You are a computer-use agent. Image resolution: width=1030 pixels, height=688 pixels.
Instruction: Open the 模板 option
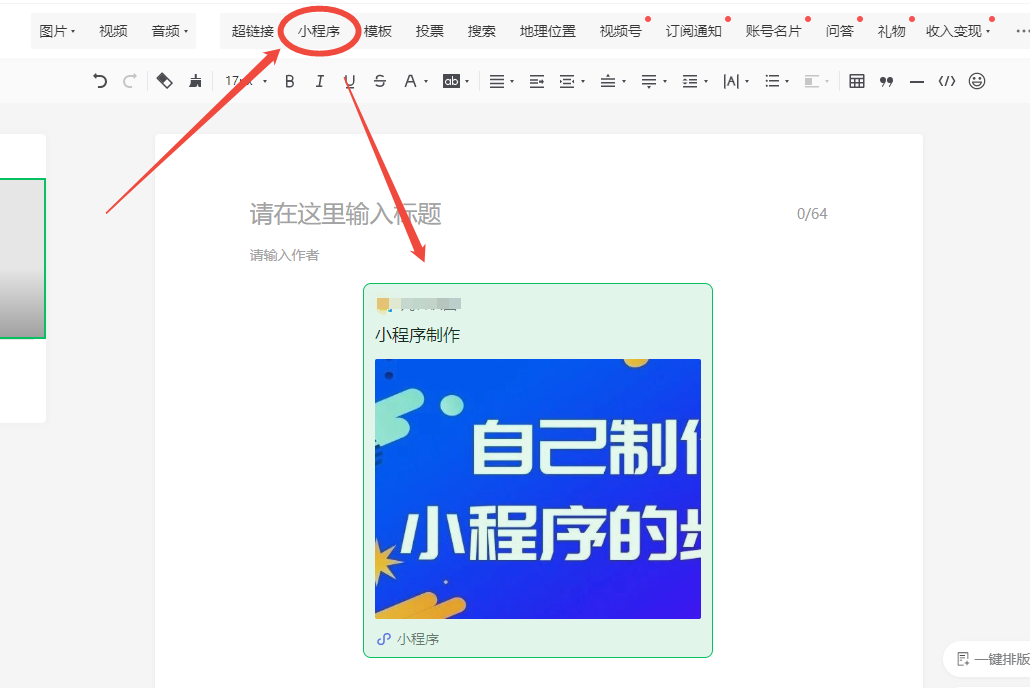(378, 31)
